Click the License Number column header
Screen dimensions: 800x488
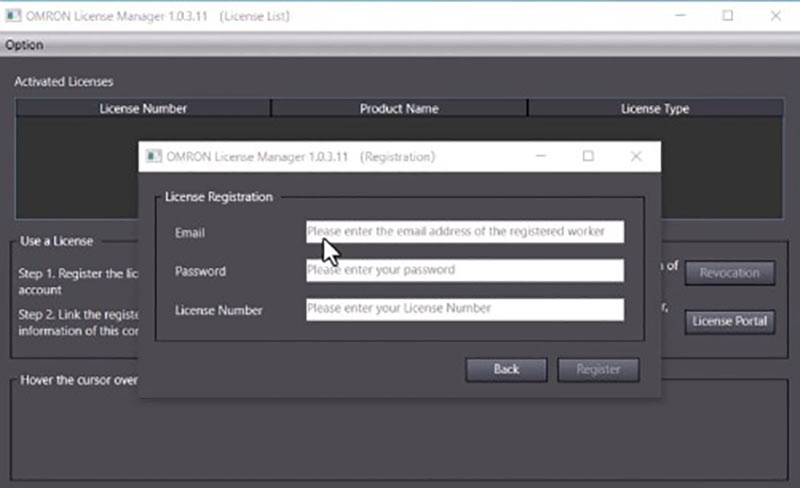[x=143, y=108]
